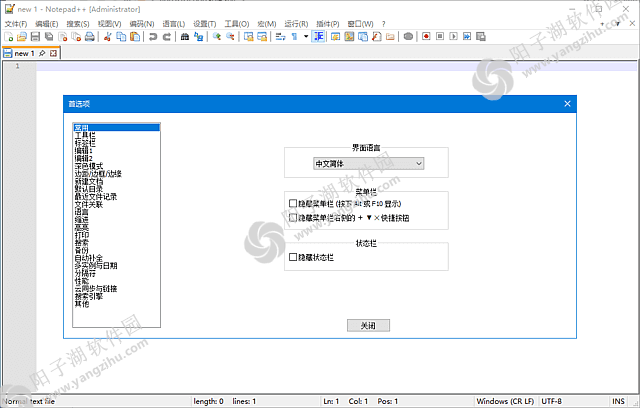Screen dimensions: 640x408
Task: Close the 首选项 dialog with the X
Action: (567, 104)
